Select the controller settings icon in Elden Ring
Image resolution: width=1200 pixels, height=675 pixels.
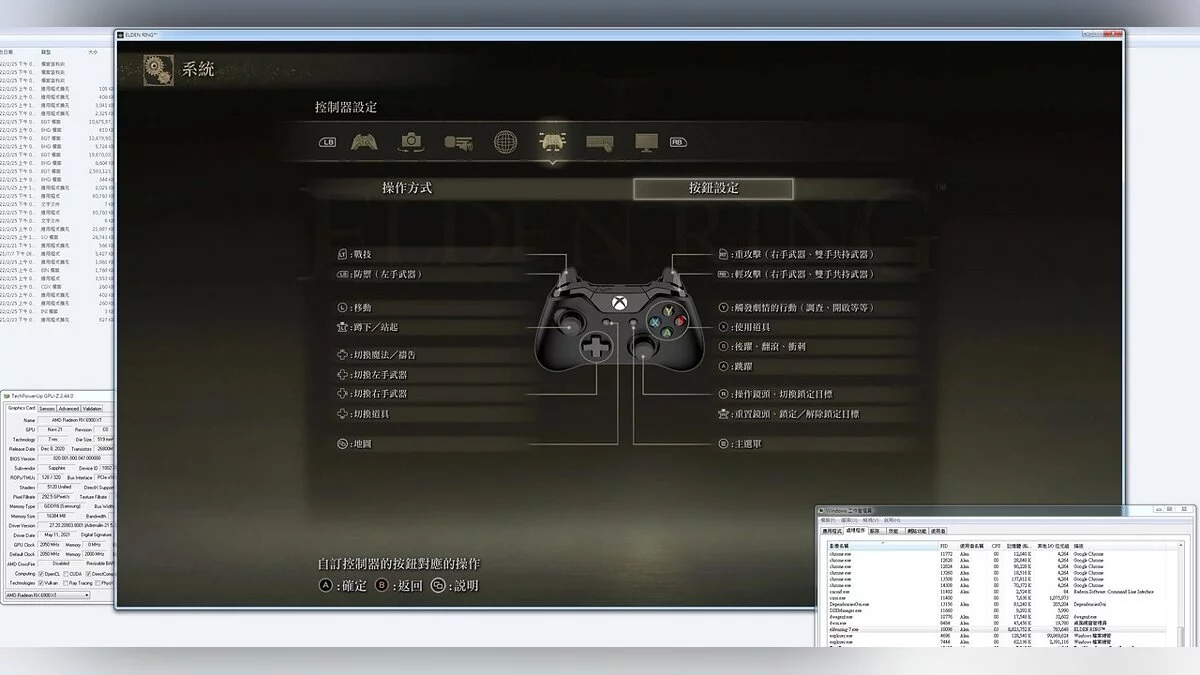(553, 141)
